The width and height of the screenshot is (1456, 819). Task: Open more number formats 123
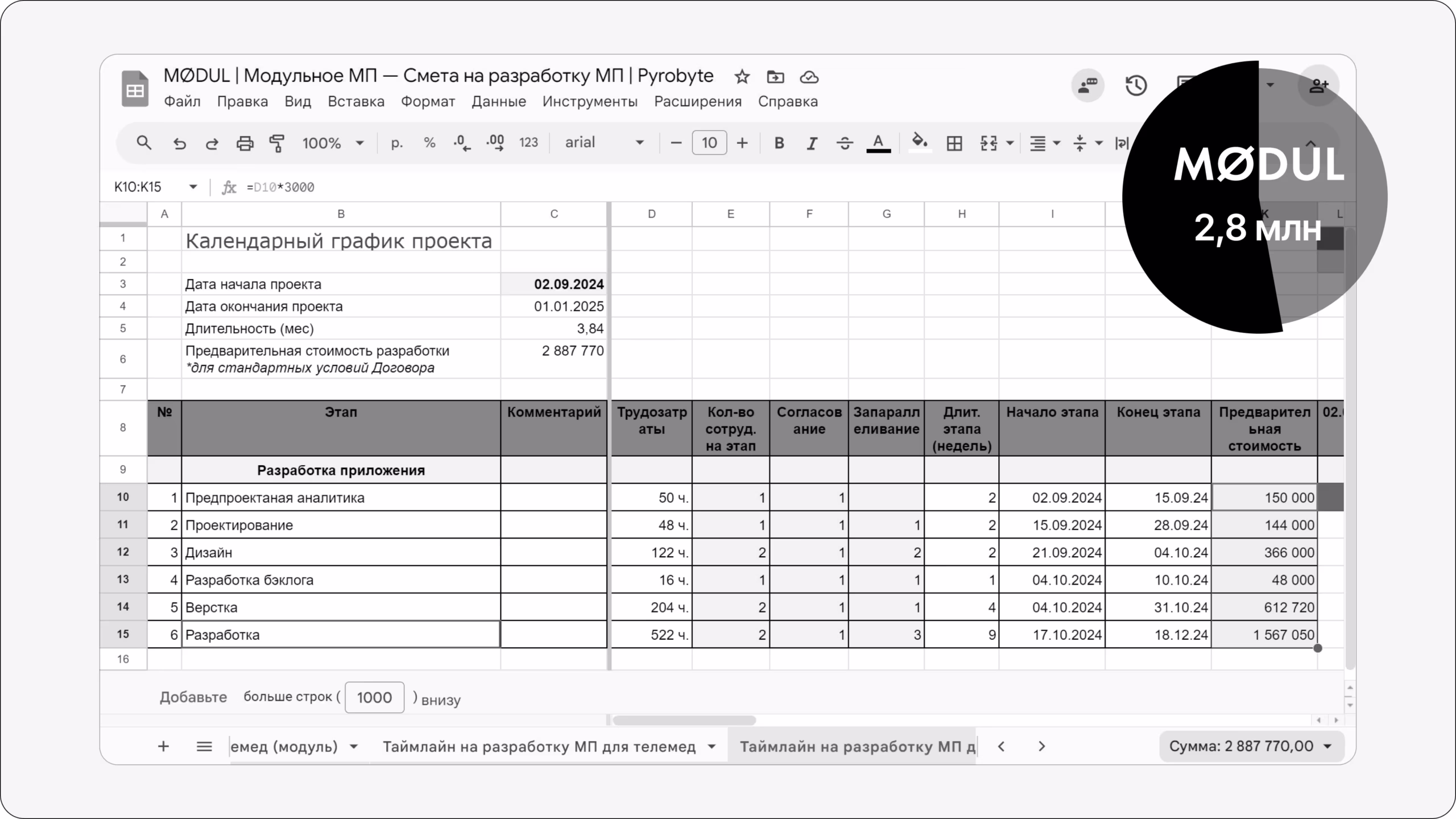coord(528,143)
